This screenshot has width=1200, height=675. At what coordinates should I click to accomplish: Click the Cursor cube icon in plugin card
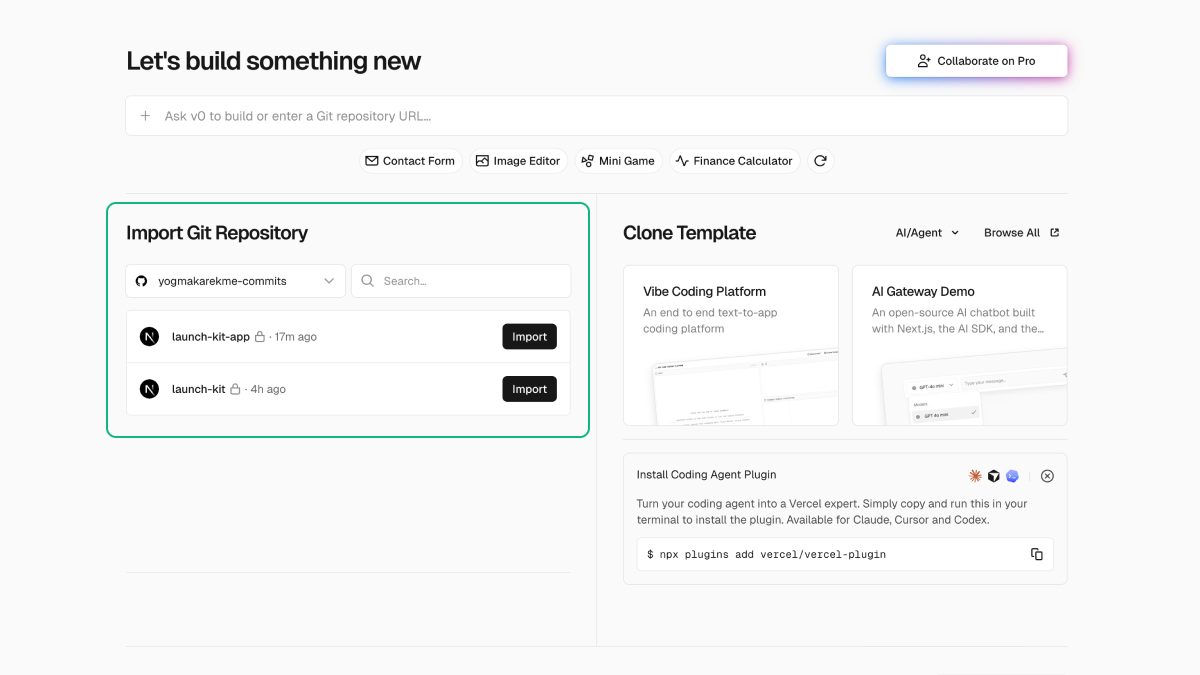point(994,476)
